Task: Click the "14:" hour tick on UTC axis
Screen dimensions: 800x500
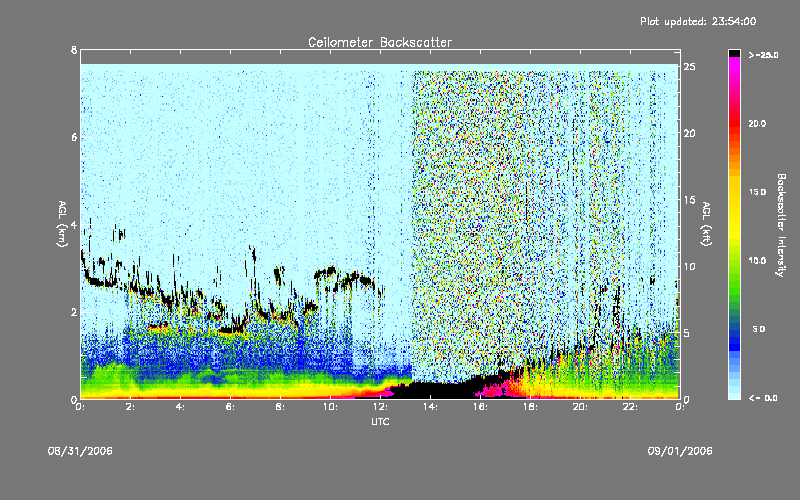Action: click(430, 407)
